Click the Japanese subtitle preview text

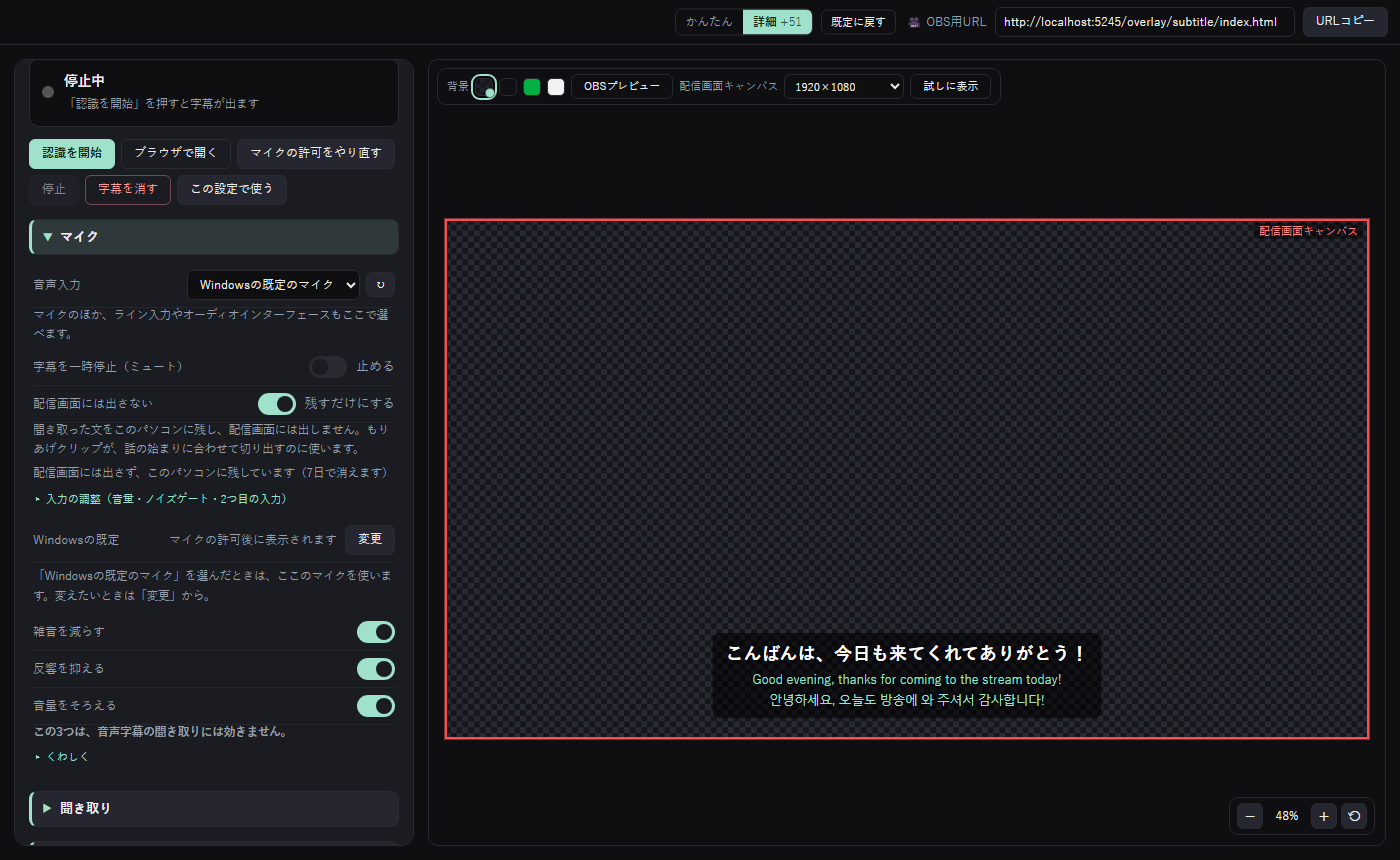(907, 654)
